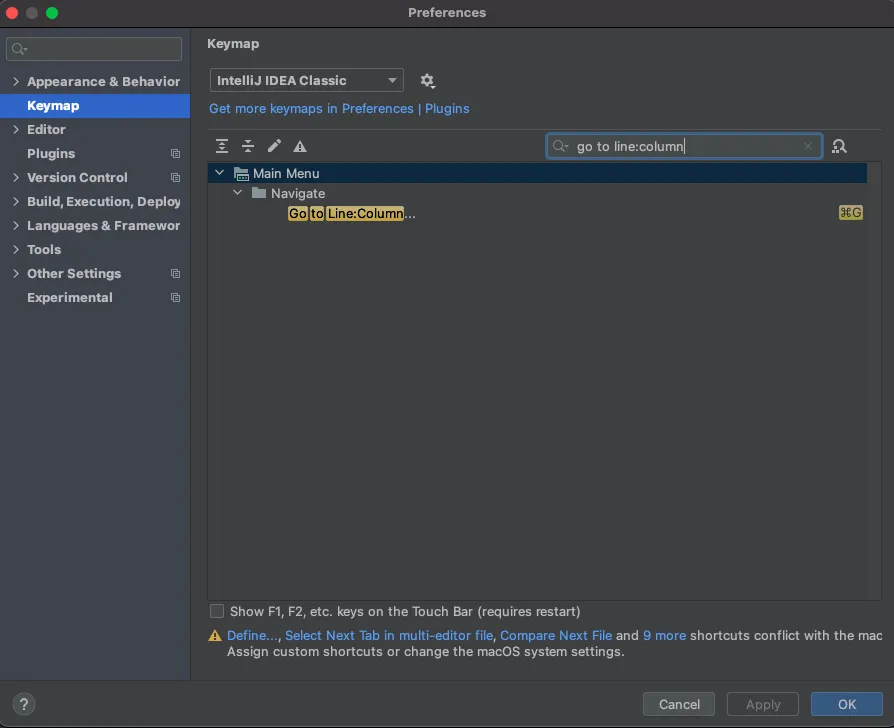Collapse the Navigate tree node
This screenshot has width=894, height=728.
click(238, 193)
